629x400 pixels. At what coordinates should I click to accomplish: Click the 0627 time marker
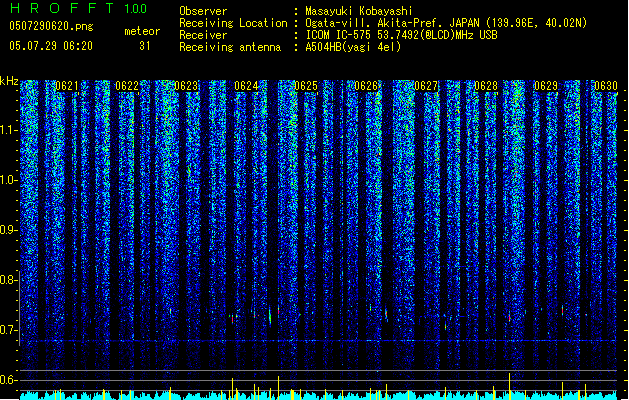(x=426, y=86)
